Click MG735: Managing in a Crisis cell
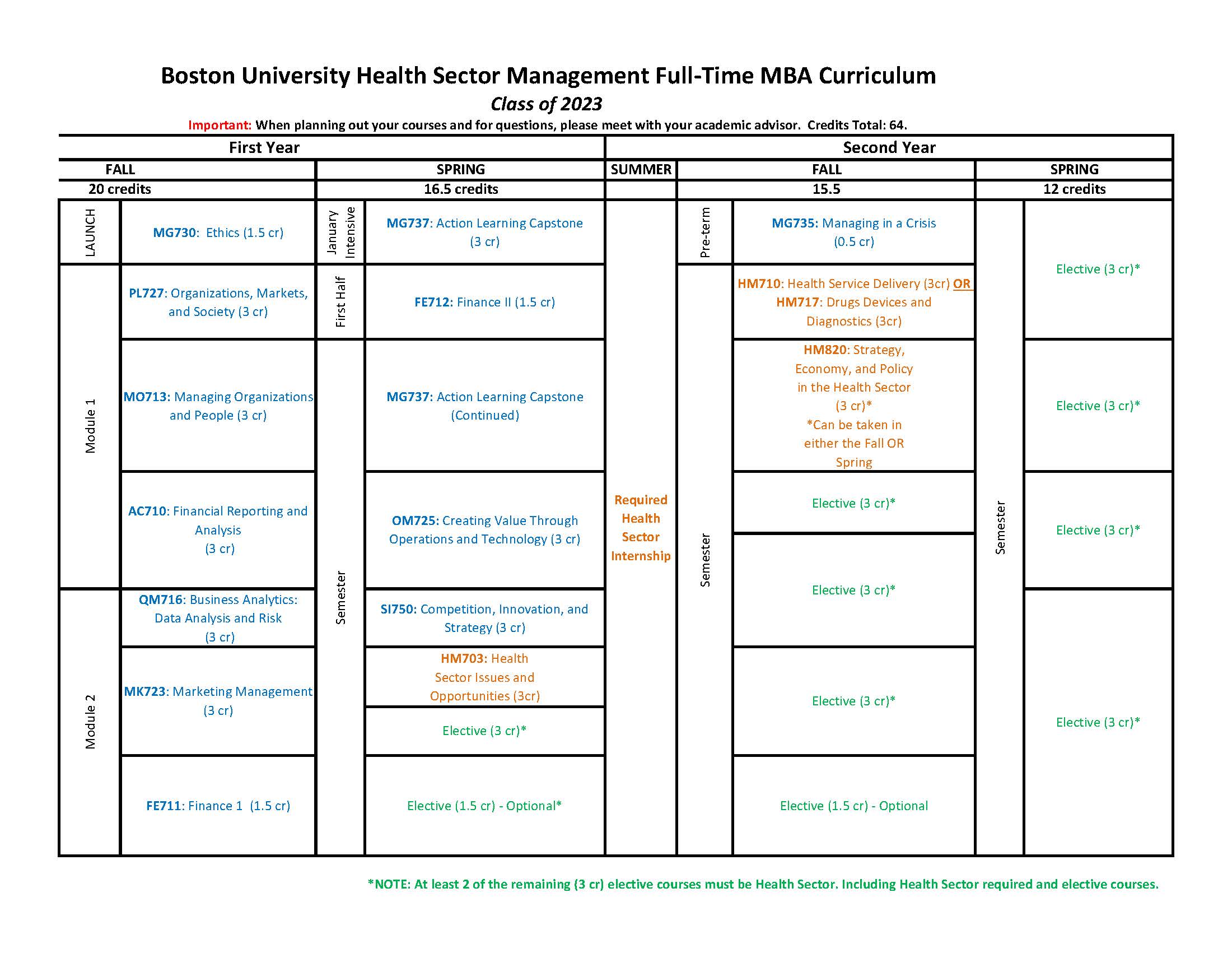Image resolution: width=1232 pixels, height=953 pixels. click(853, 233)
